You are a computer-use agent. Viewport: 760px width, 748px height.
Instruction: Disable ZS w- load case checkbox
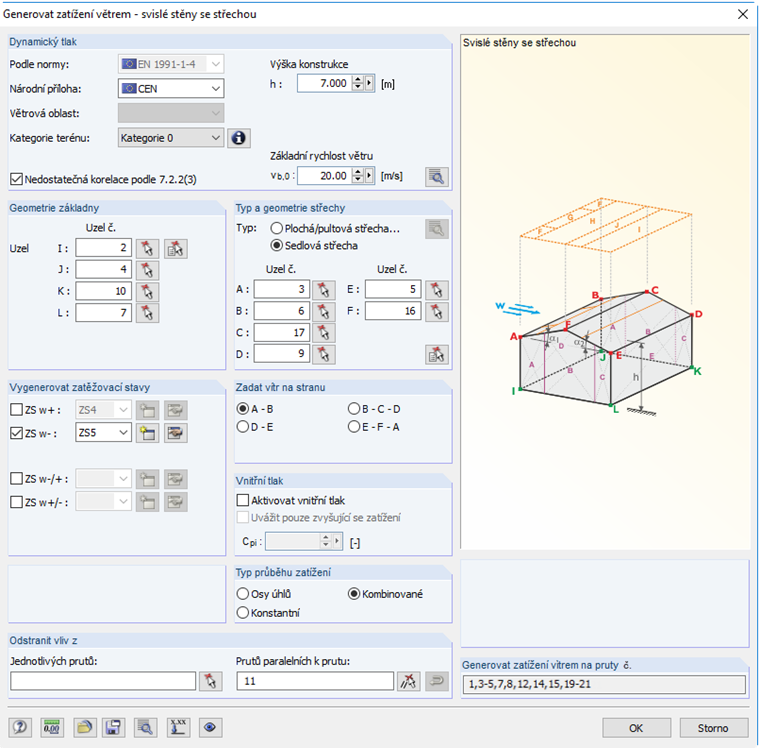(x=16, y=433)
